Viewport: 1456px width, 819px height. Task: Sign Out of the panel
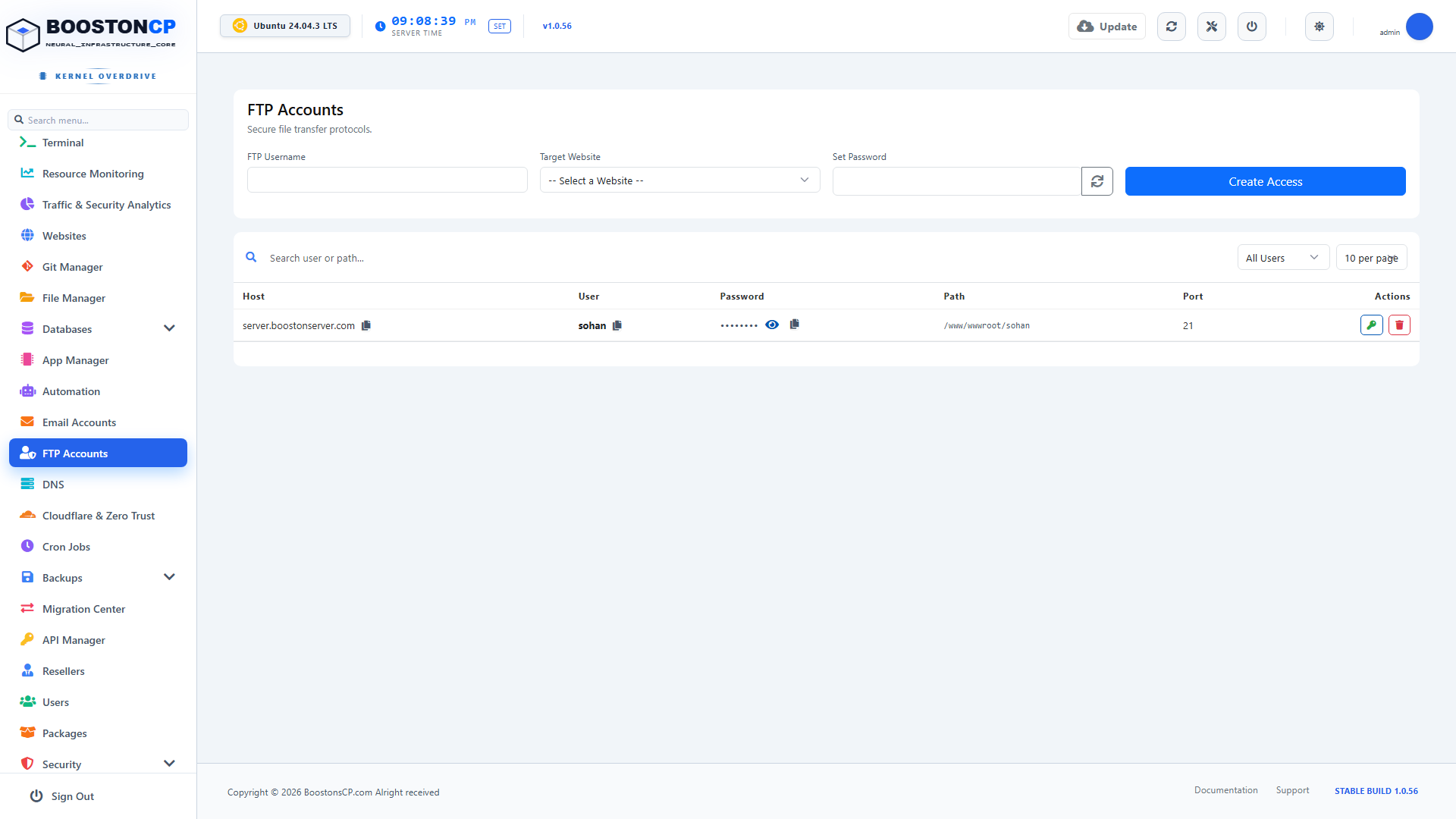click(62, 796)
